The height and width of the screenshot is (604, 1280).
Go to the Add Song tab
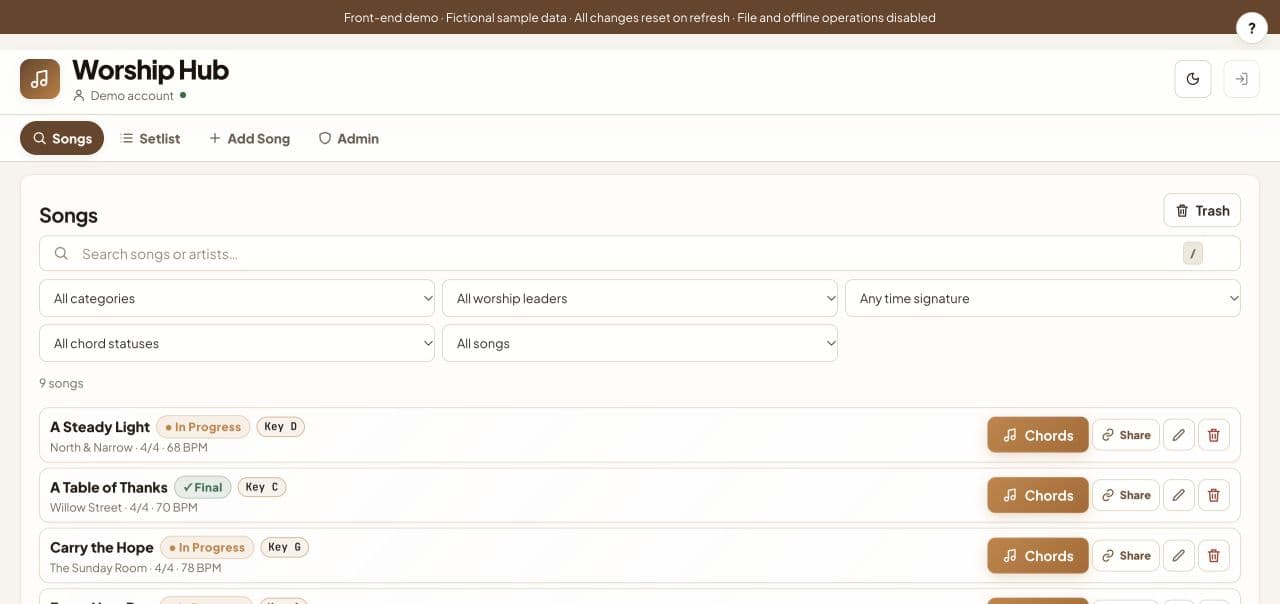(x=249, y=138)
